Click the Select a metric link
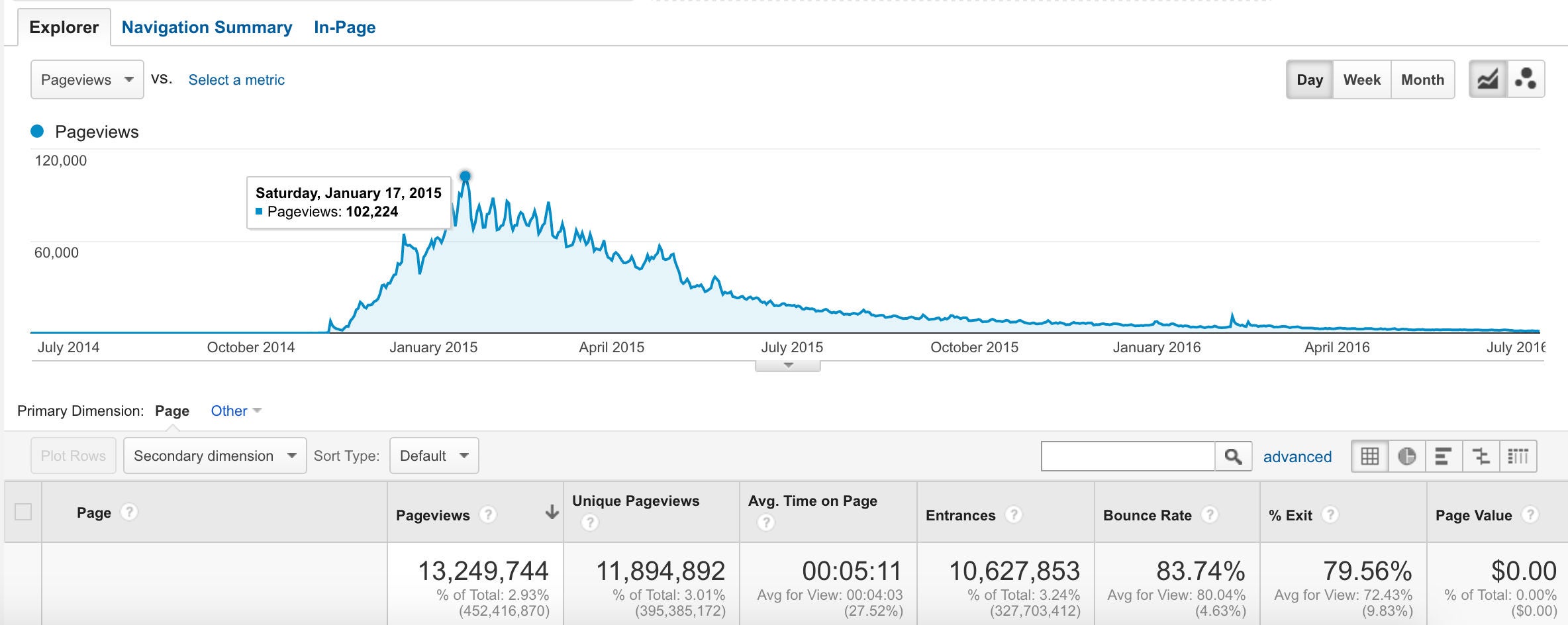1568x625 pixels. click(236, 79)
